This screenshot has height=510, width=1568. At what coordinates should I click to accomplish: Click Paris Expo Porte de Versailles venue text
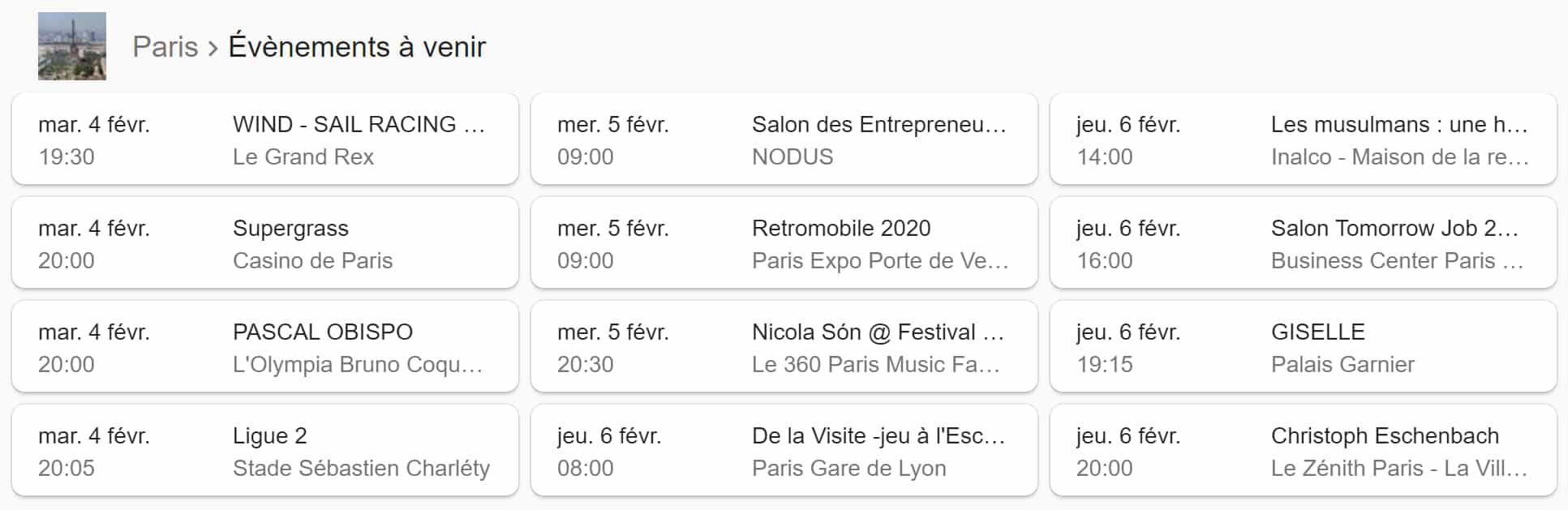(x=881, y=260)
